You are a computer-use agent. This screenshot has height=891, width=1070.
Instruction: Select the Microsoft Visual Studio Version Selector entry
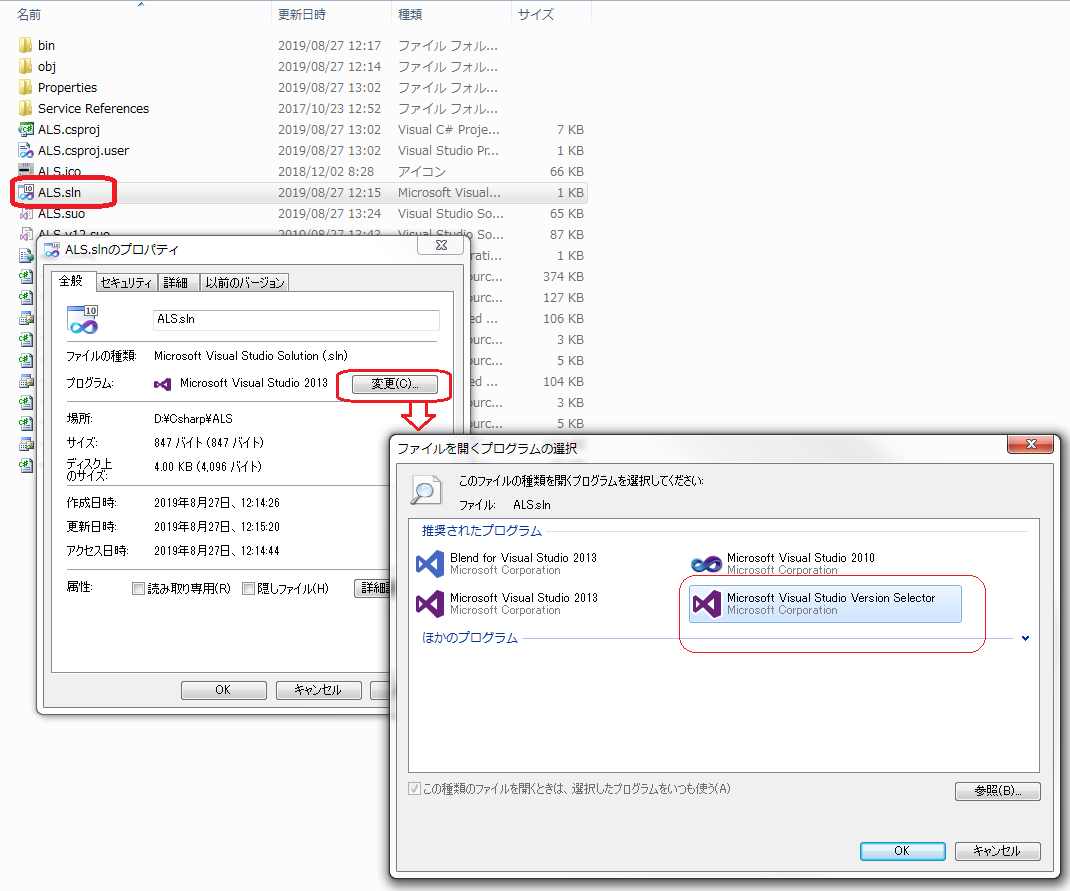click(x=825, y=604)
